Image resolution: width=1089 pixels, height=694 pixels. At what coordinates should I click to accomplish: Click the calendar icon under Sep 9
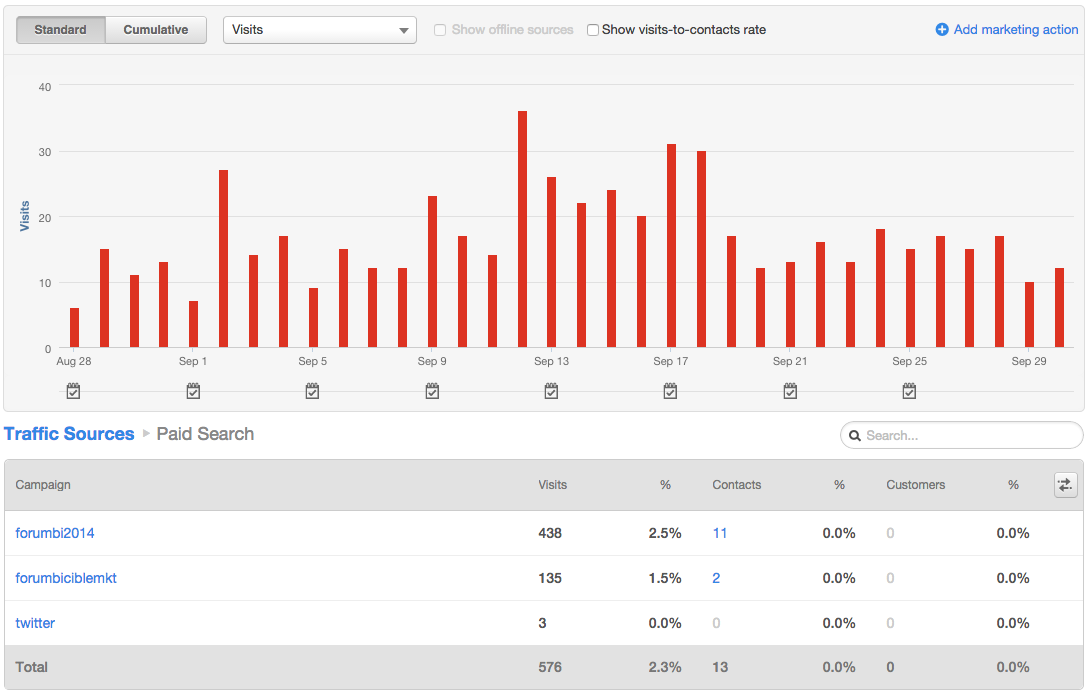click(432, 390)
